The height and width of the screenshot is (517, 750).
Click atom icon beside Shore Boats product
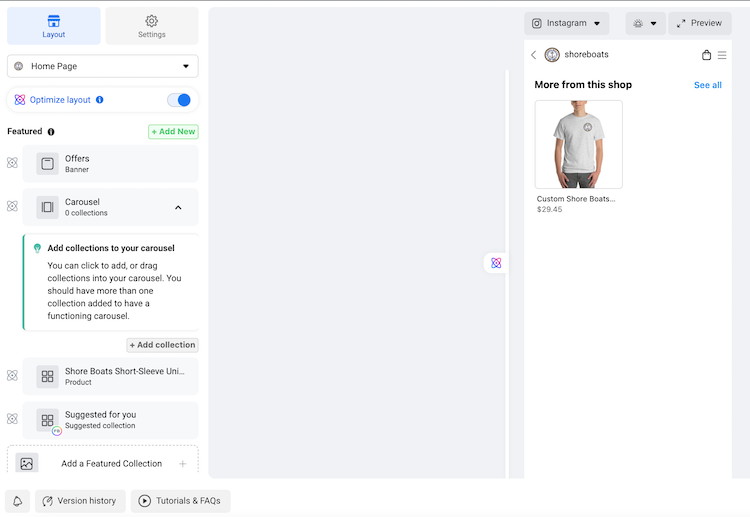(12, 375)
